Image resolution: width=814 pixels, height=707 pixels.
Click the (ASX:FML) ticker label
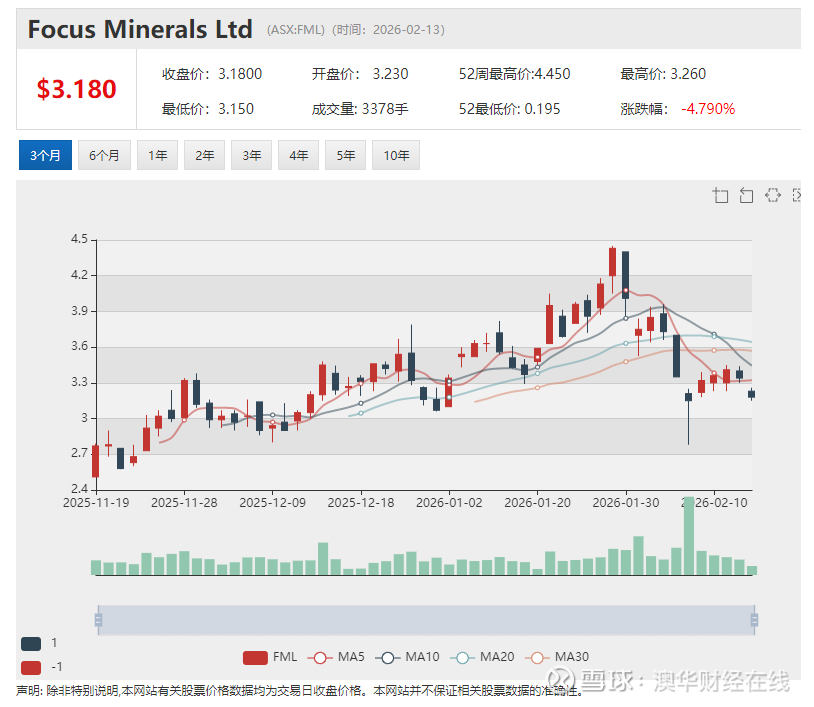click(296, 30)
